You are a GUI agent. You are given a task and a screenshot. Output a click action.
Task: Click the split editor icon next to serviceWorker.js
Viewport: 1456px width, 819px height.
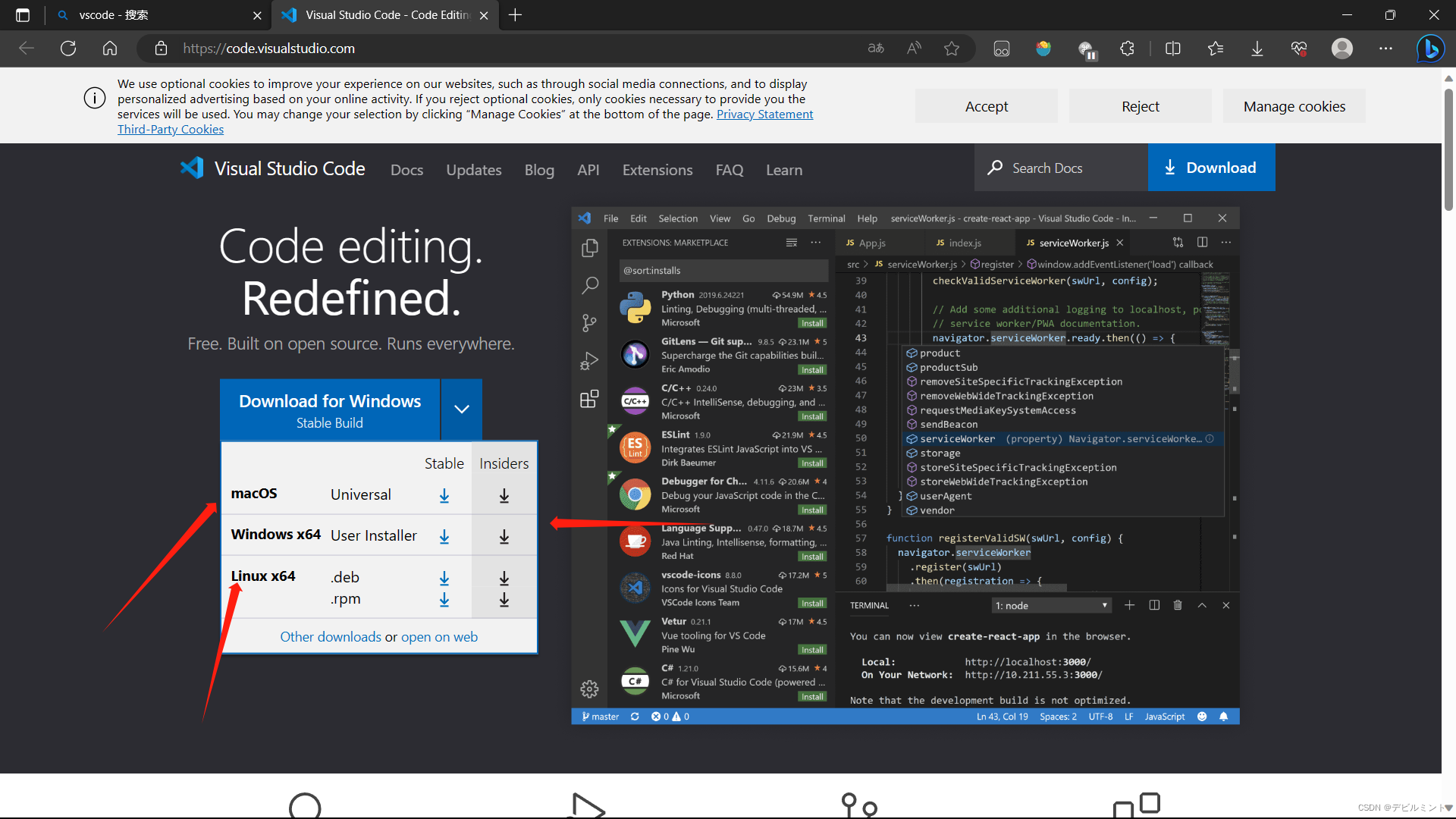(x=1203, y=242)
